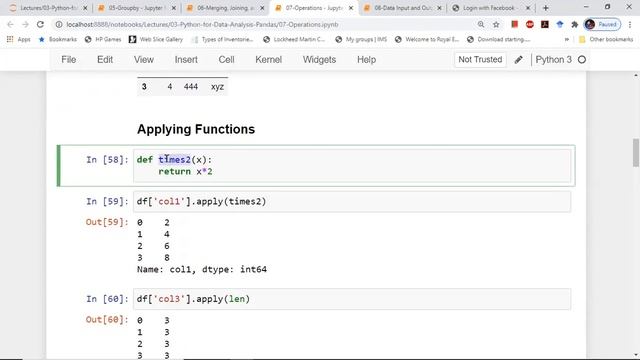Viewport: 640px width, 360px height.
Task: Close the Login with Facebook tab
Action: pyautogui.click(x=528, y=8)
